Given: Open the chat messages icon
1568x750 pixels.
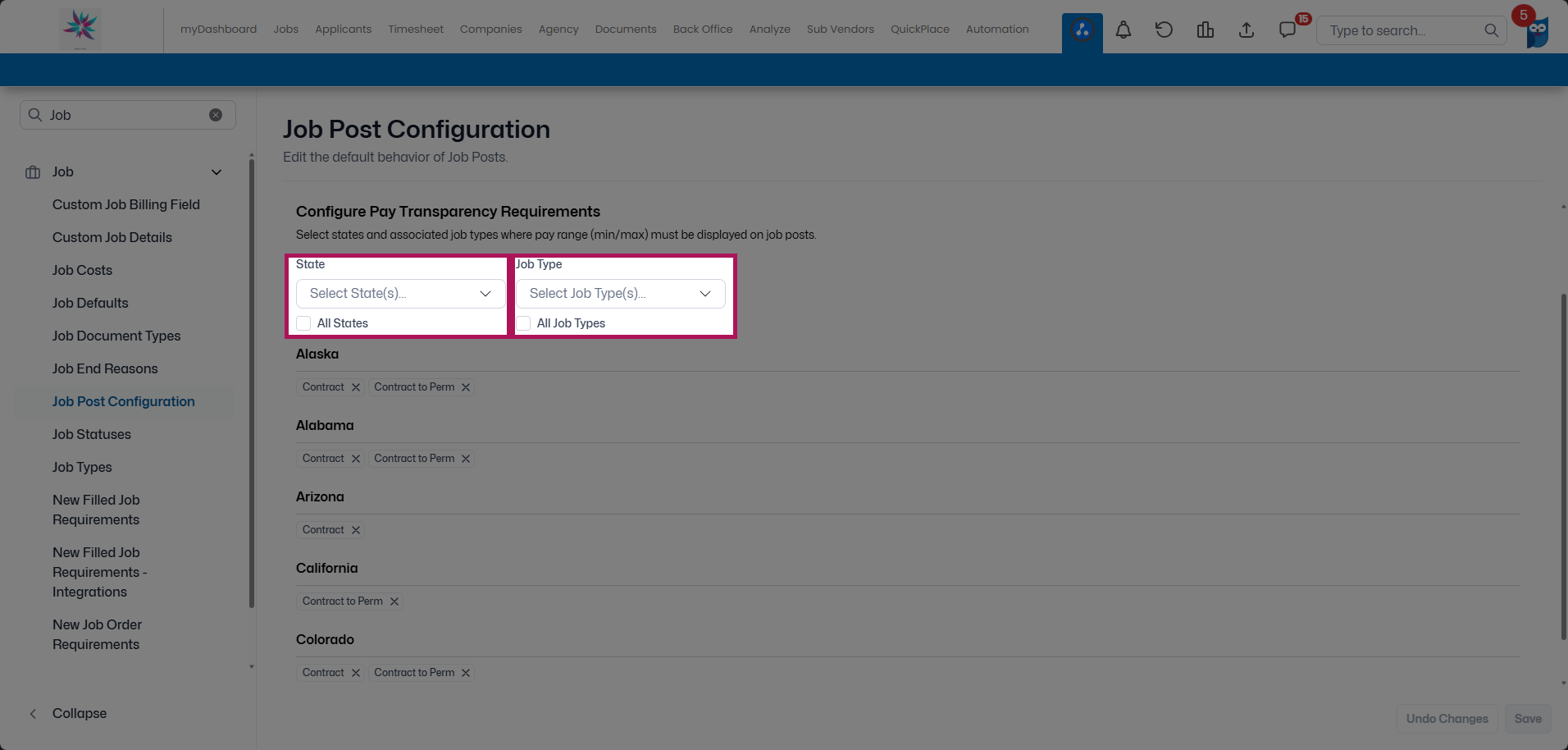Looking at the screenshot, I should (1288, 30).
